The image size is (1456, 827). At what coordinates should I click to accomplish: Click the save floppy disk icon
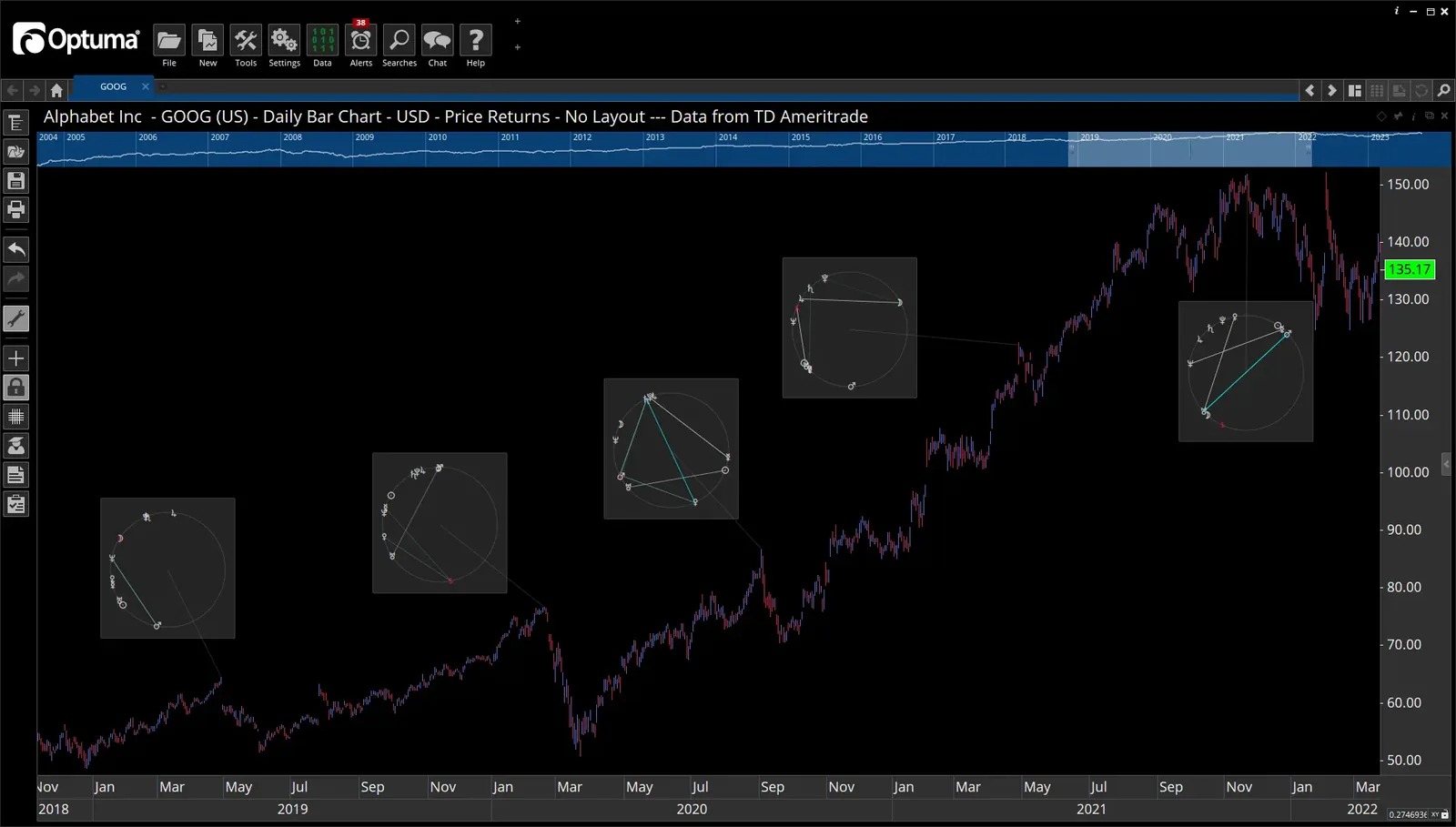pos(15,181)
